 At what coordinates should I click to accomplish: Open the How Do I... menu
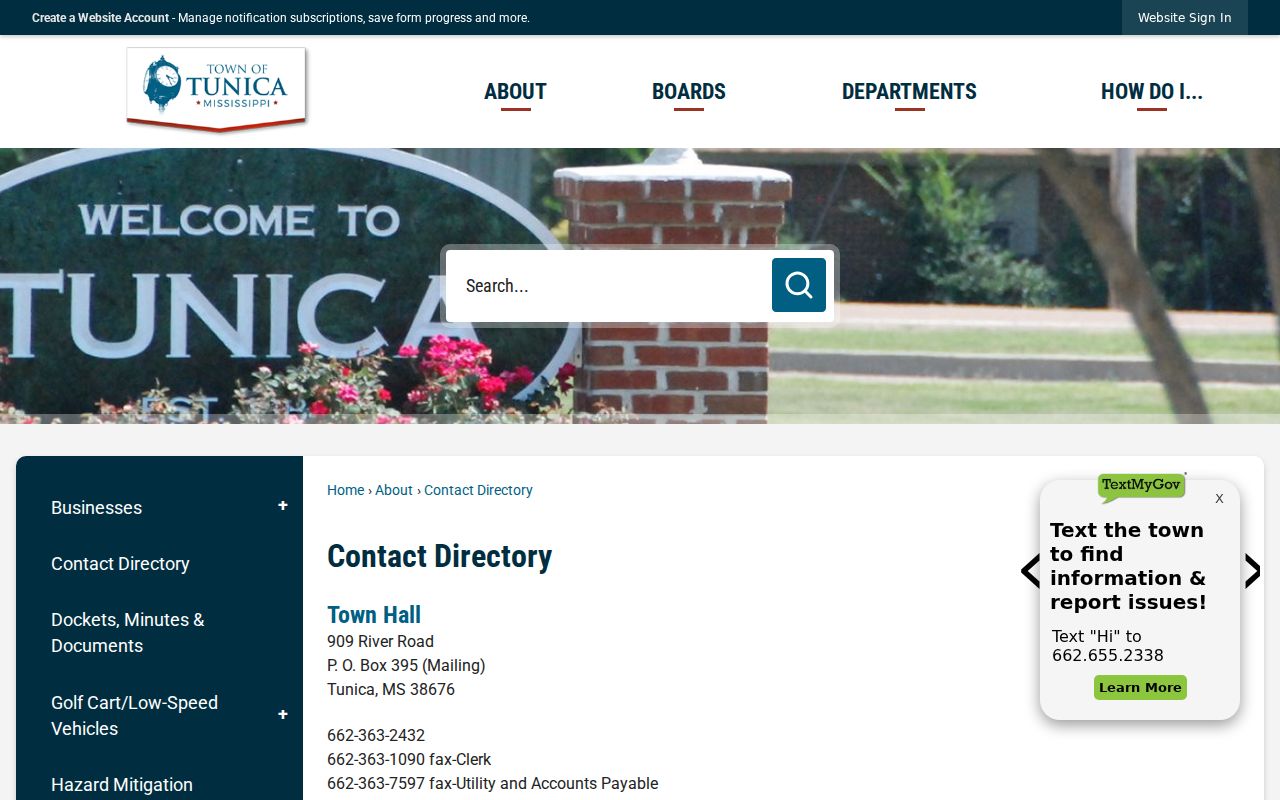pos(1152,92)
